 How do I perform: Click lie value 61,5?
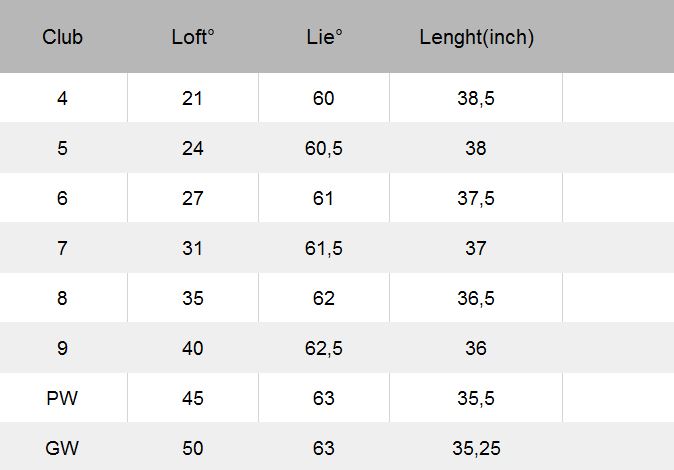point(324,249)
